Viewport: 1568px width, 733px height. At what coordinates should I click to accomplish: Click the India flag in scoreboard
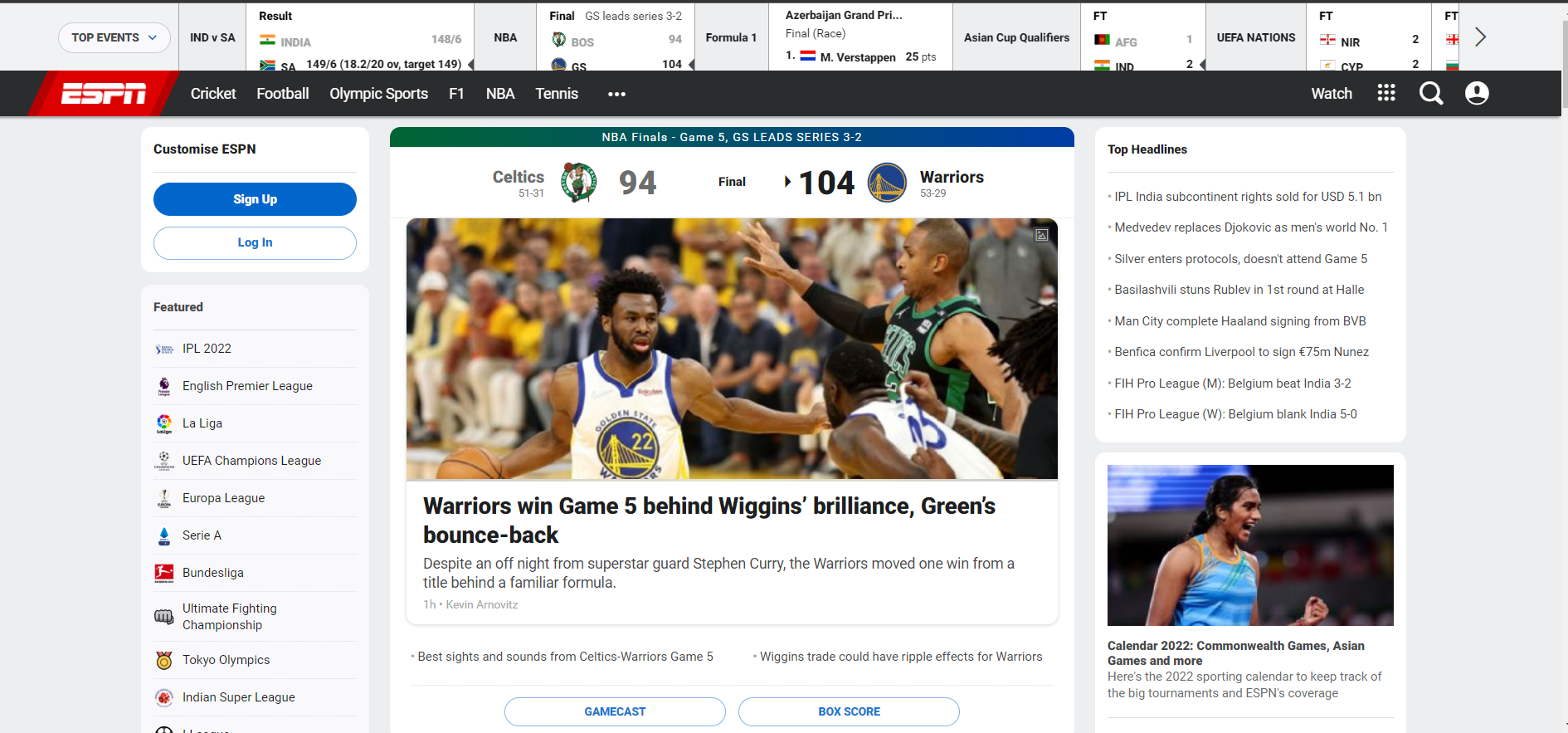point(267,41)
